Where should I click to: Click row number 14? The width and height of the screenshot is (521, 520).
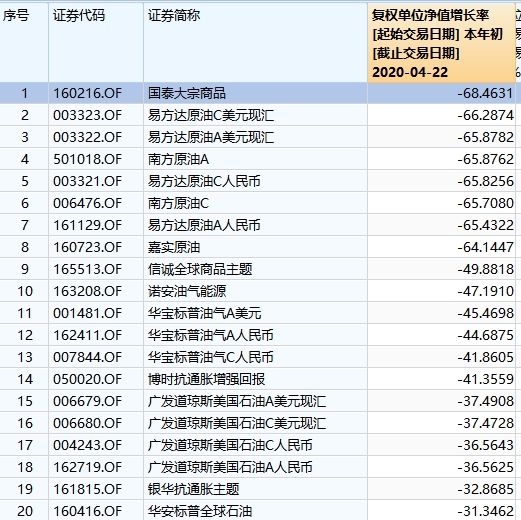point(25,379)
